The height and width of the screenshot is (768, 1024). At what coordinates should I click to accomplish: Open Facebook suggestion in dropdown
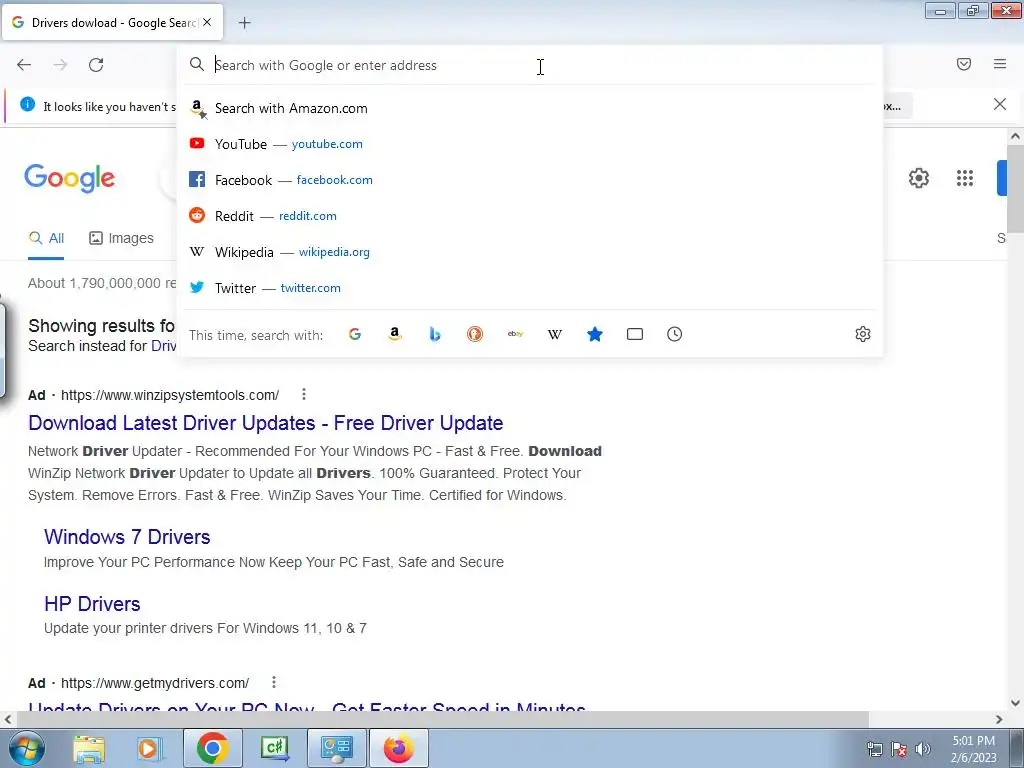coord(529,180)
